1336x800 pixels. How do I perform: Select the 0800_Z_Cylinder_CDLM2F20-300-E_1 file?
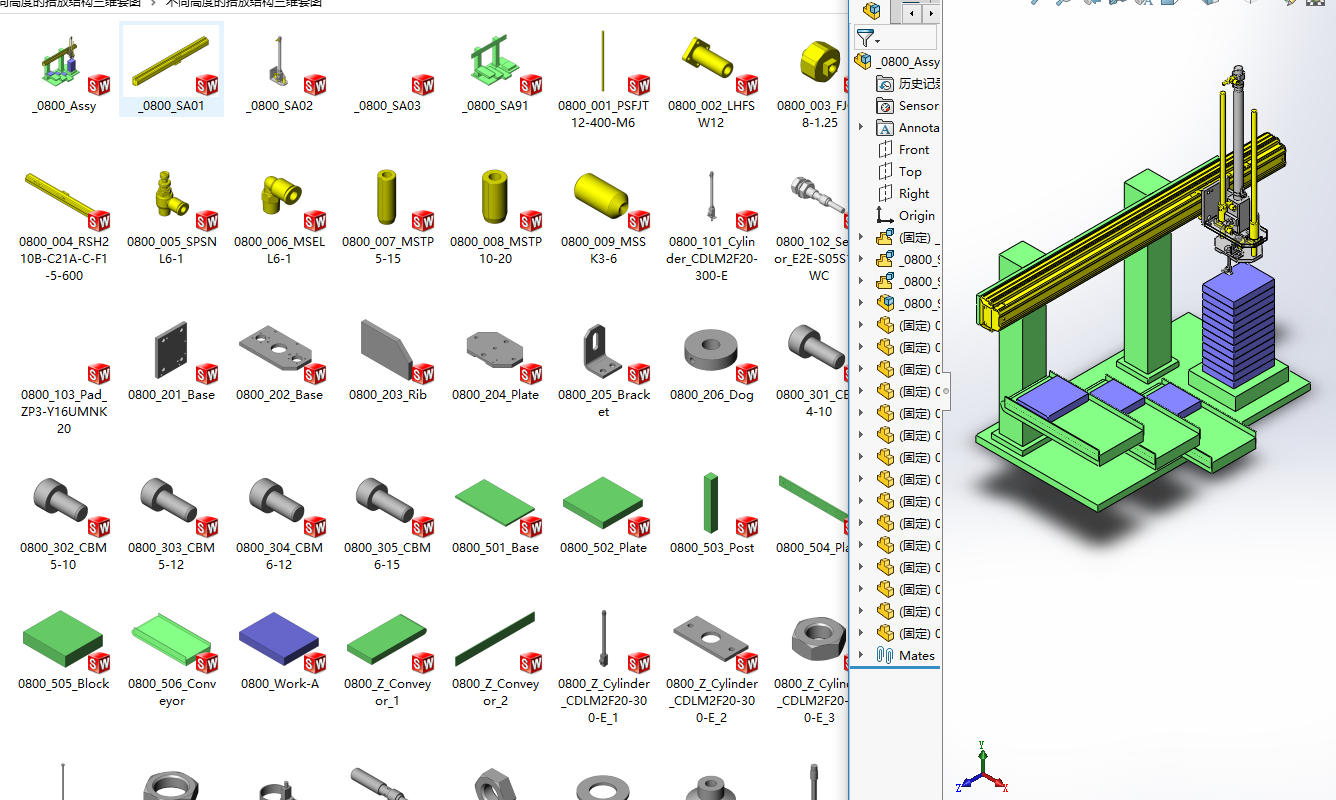pyautogui.click(x=604, y=666)
